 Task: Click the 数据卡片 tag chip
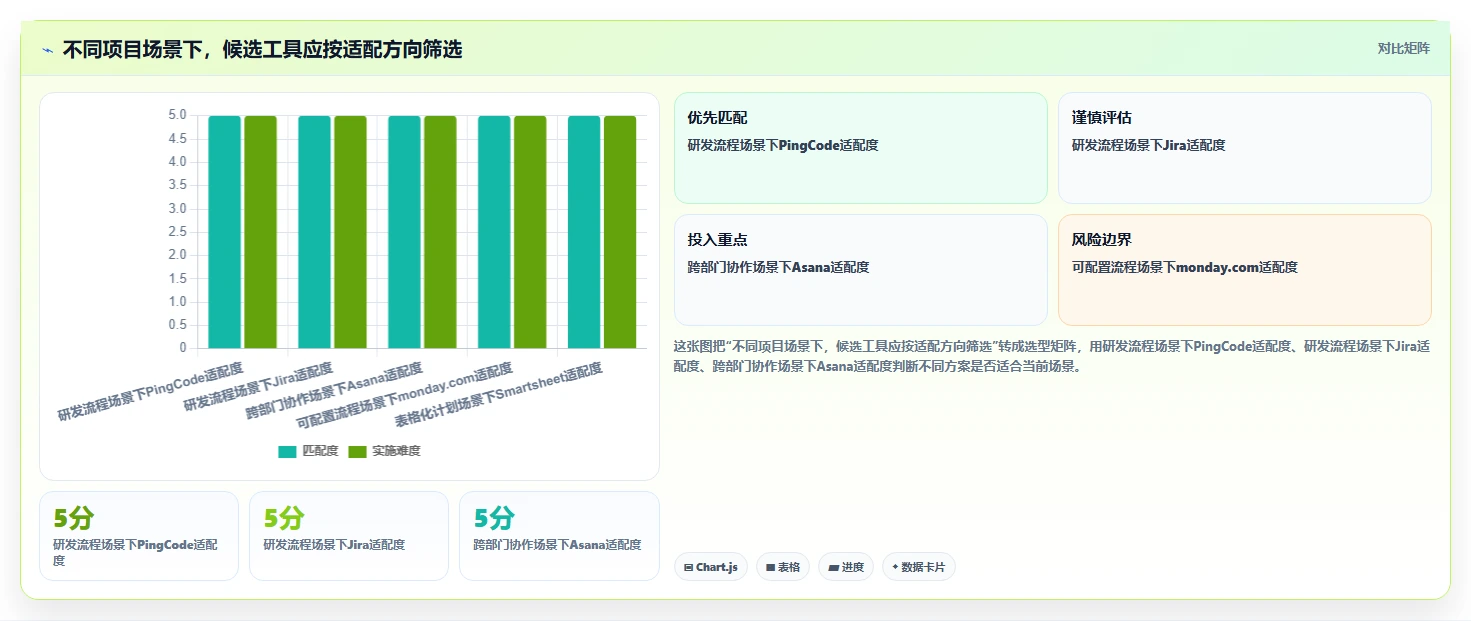tap(919, 567)
